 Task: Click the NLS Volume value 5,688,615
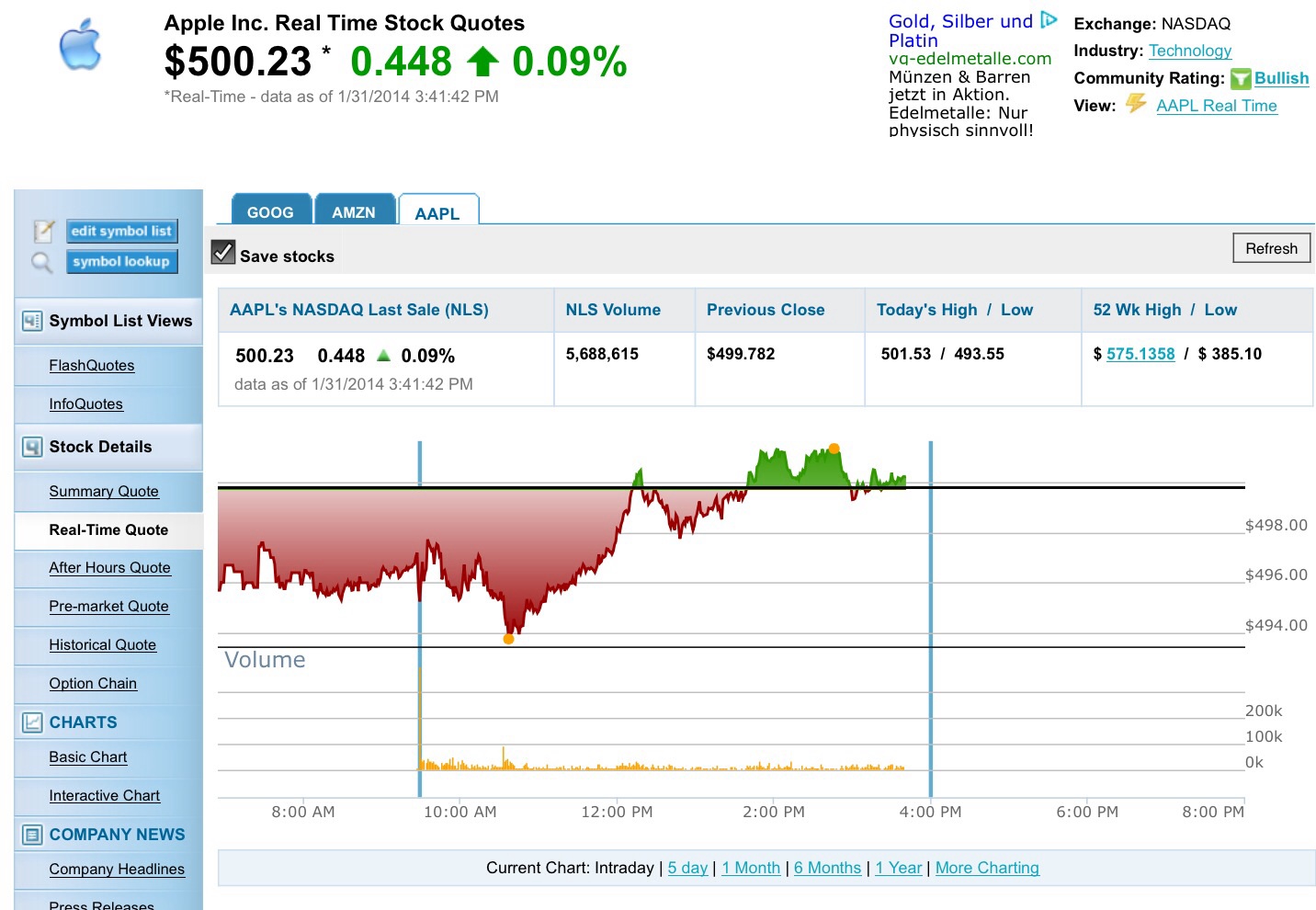[x=602, y=354]
